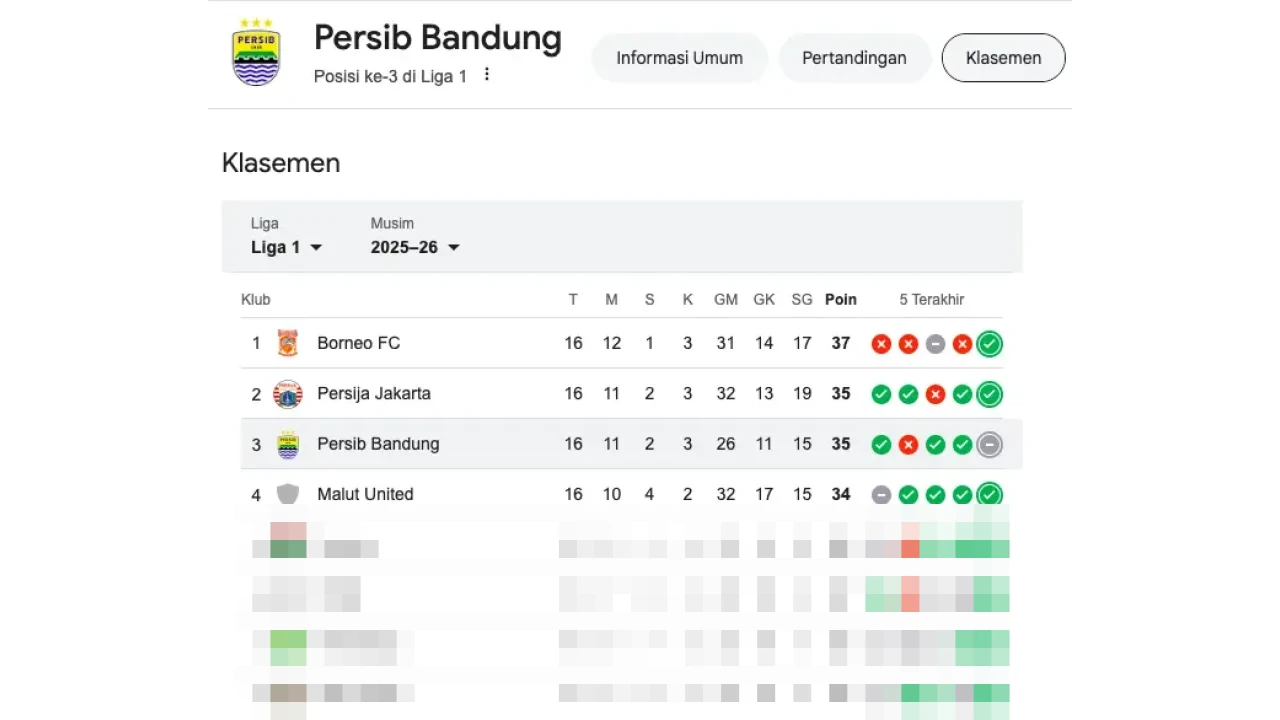Click the final green win icon in Borneo FC's form

pyautogui.click(x=989, y=343)
